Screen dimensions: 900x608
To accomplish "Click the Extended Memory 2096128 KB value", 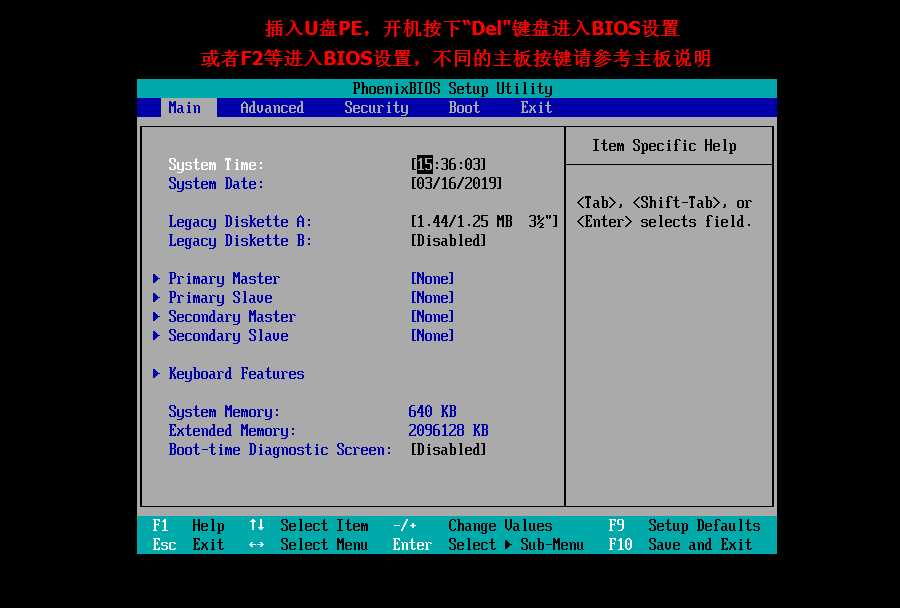I will [448, 431].
